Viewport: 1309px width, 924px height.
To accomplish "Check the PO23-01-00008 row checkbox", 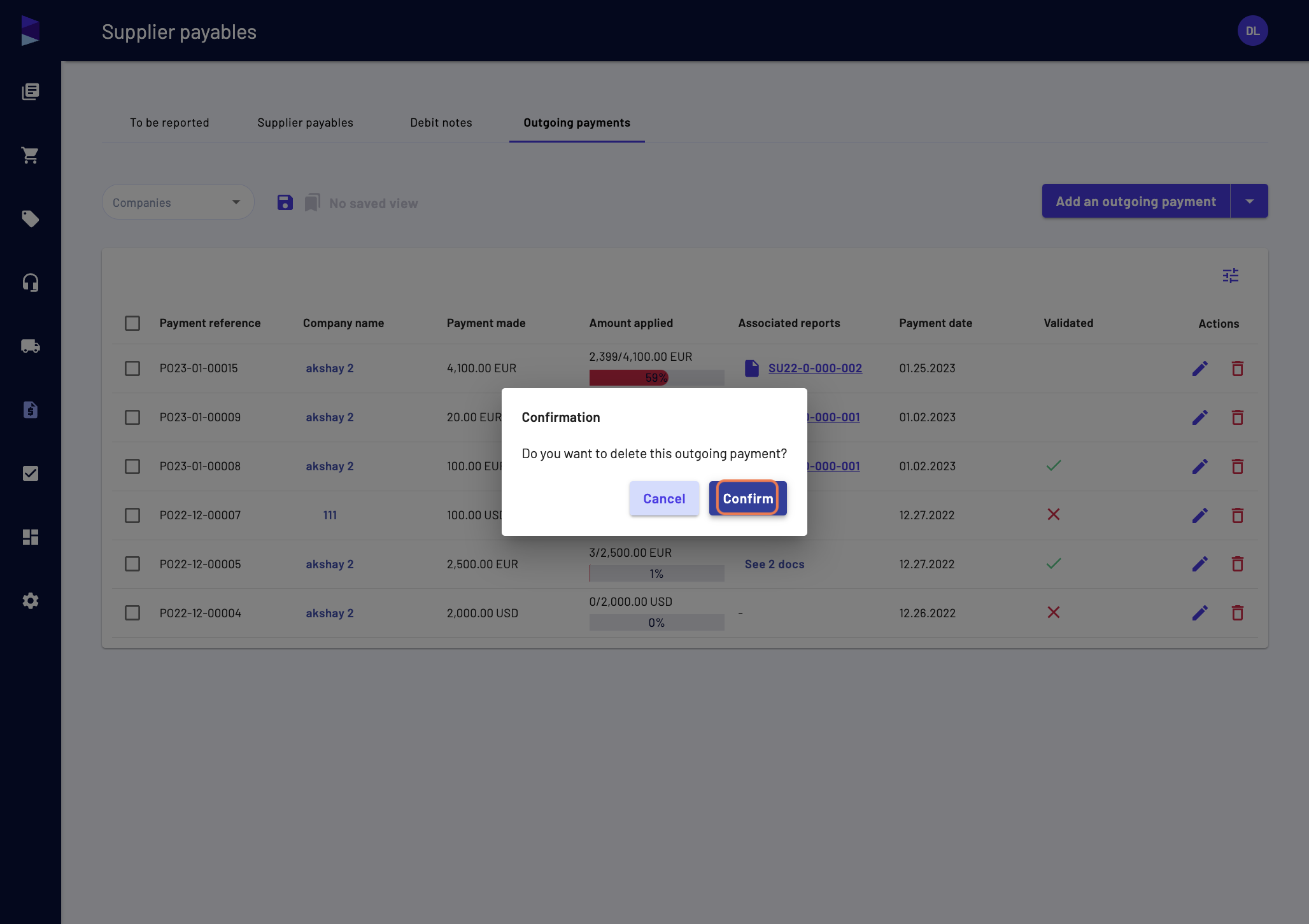I will (132, 466).
